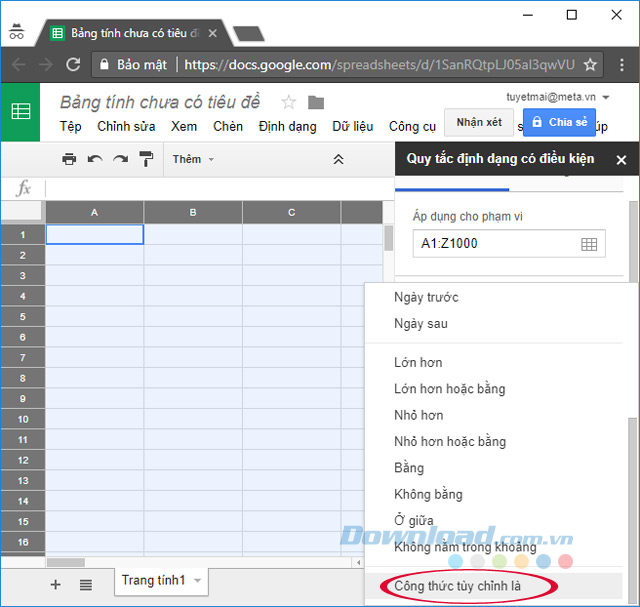Add a new sheet with plus icon

pos(56,585)
